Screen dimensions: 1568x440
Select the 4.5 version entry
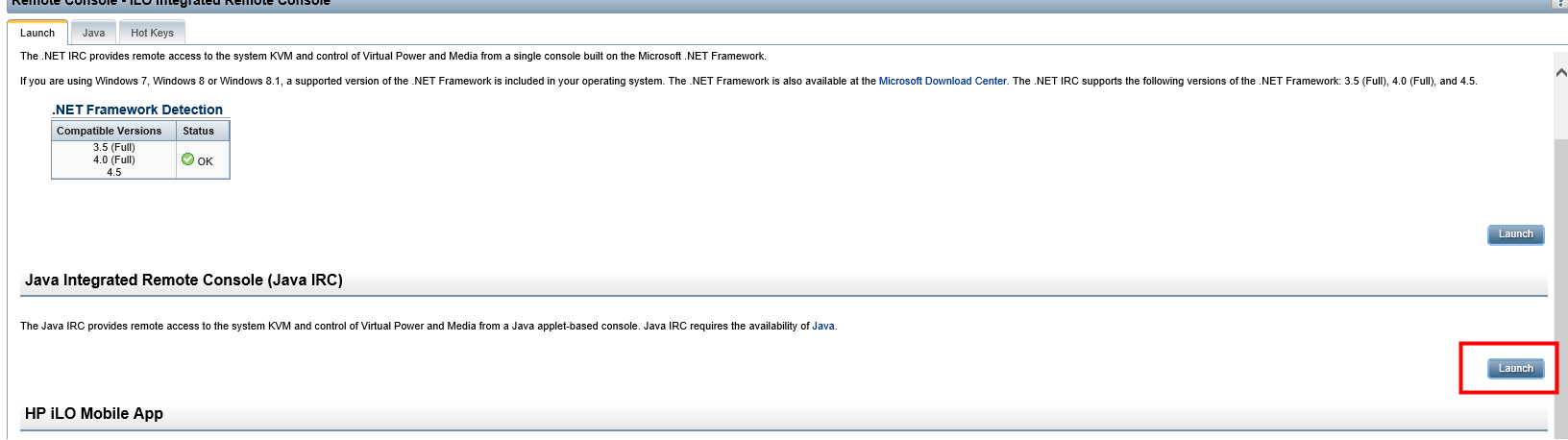tap(113, 173)
